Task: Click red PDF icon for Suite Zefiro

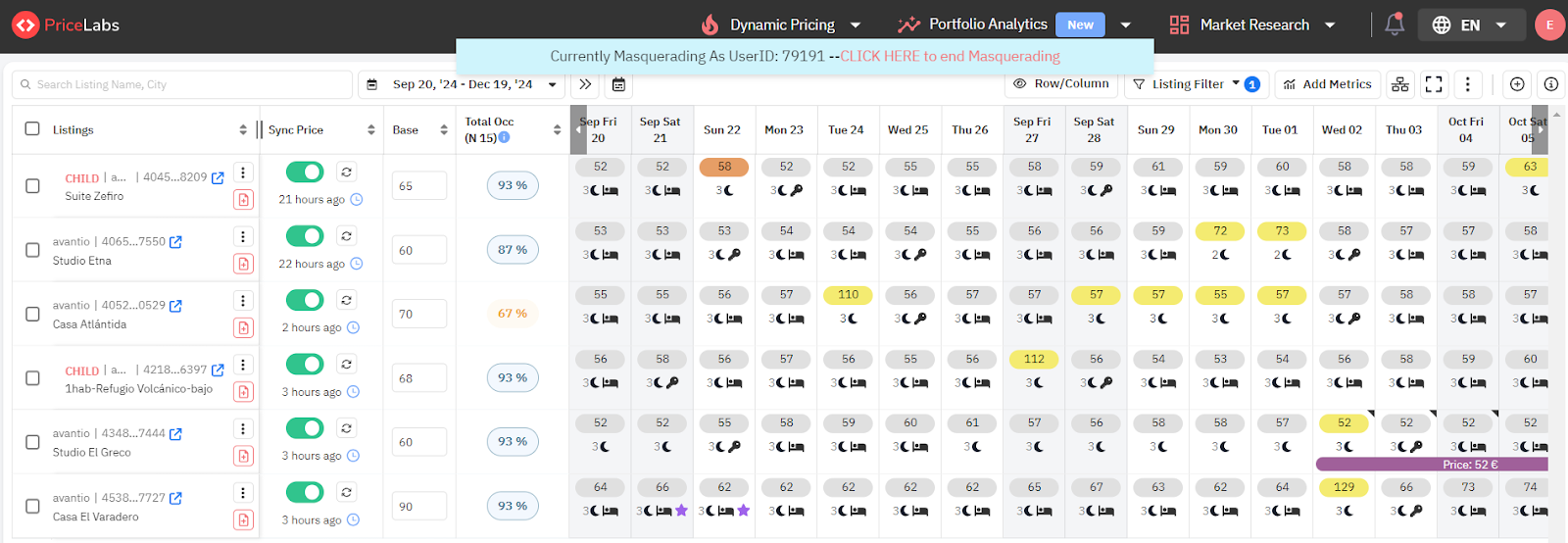Action: 243,200
